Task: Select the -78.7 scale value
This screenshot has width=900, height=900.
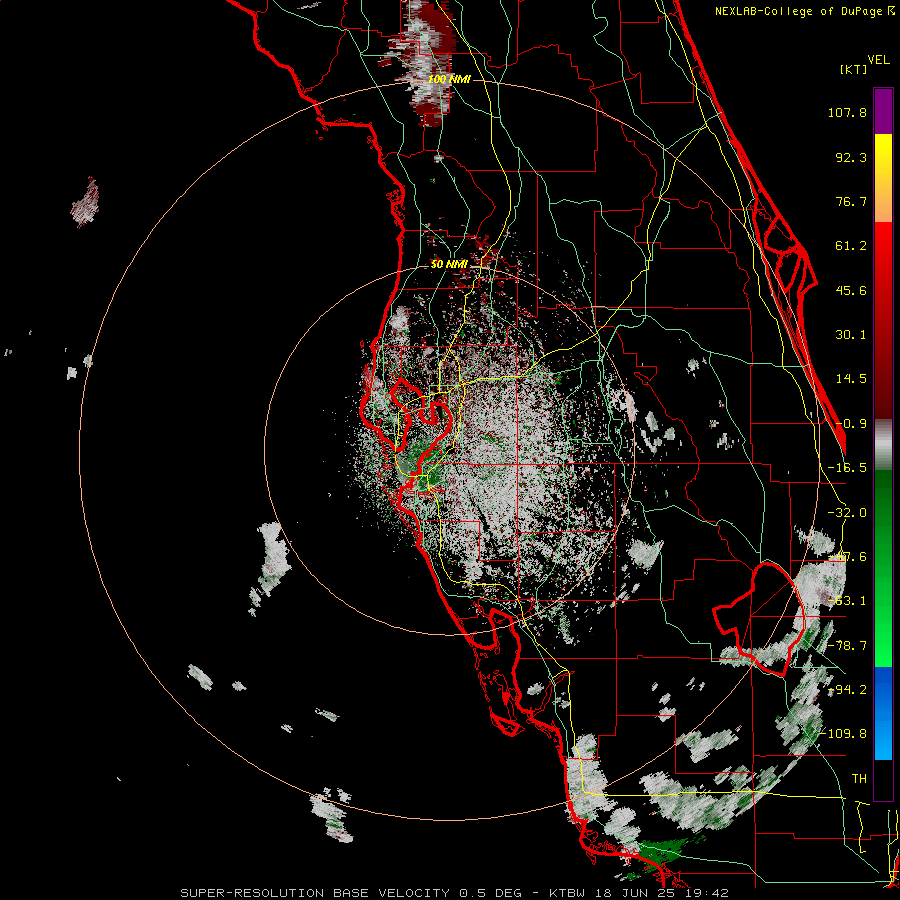Action: (847, 646)
